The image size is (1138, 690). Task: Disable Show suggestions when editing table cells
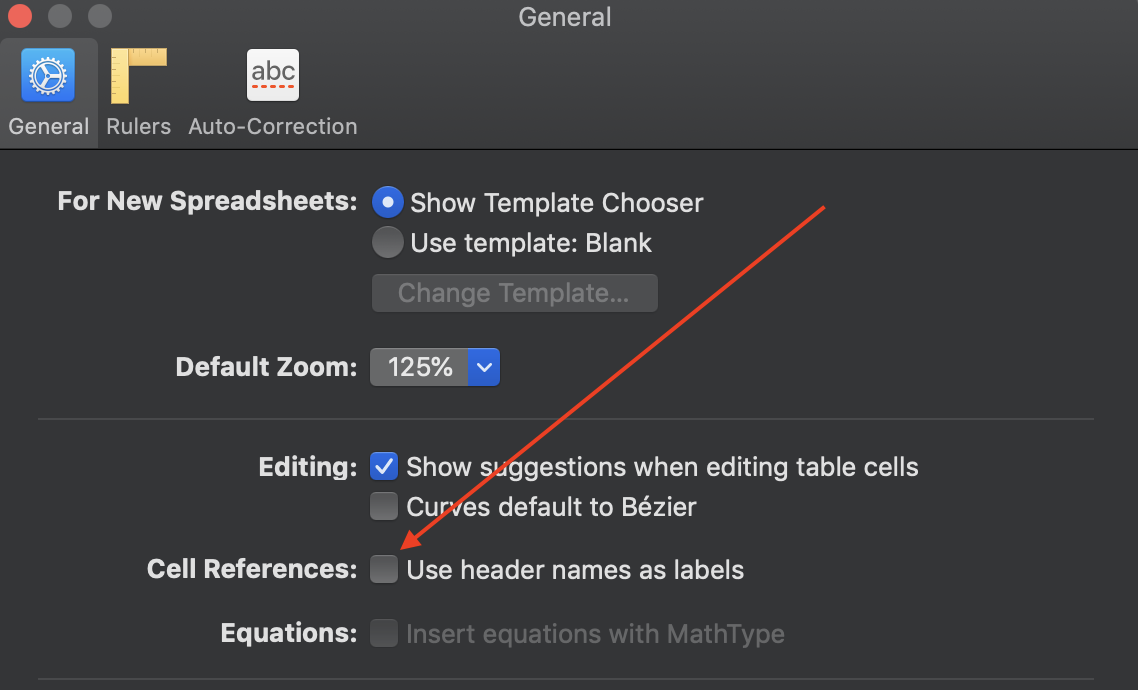click(384, 467)
